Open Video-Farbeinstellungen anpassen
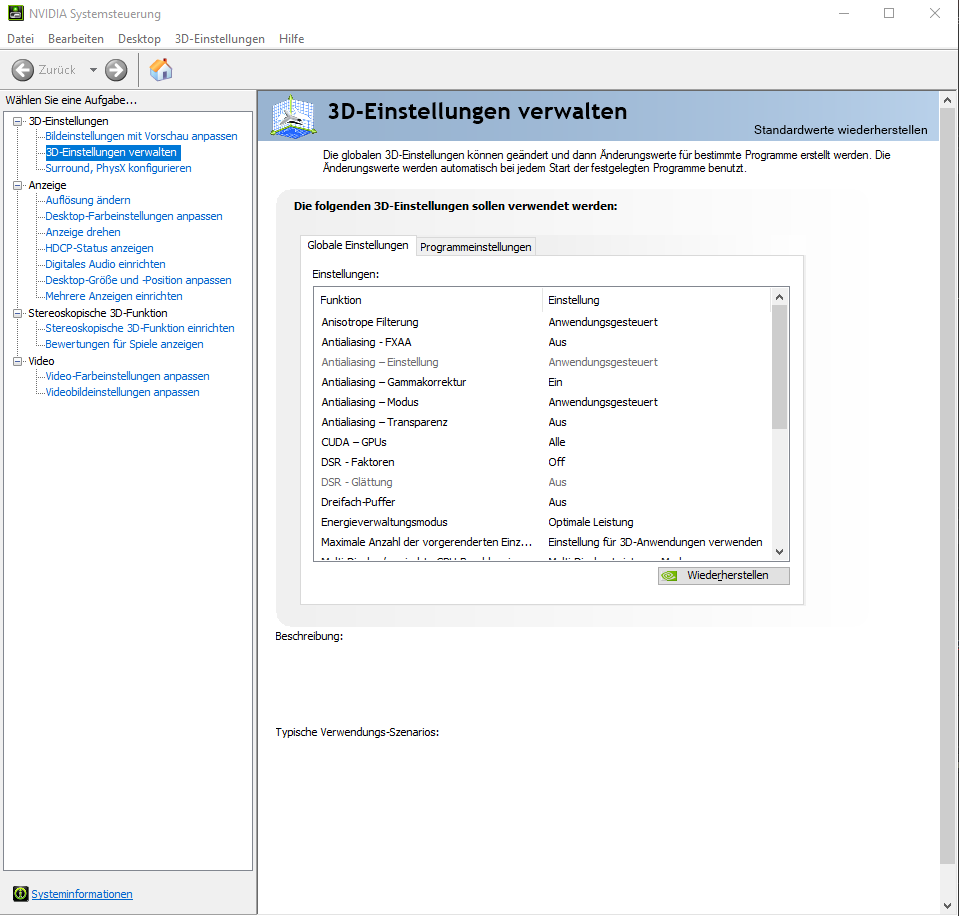 click(x=127, y=376)
